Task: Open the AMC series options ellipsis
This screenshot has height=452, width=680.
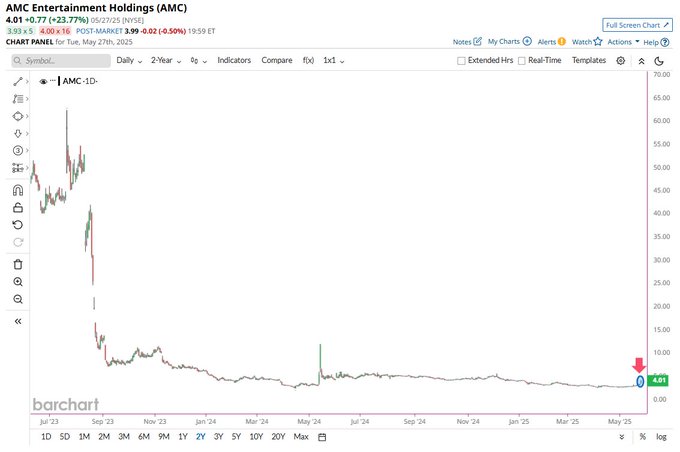Action: [53, 80]
